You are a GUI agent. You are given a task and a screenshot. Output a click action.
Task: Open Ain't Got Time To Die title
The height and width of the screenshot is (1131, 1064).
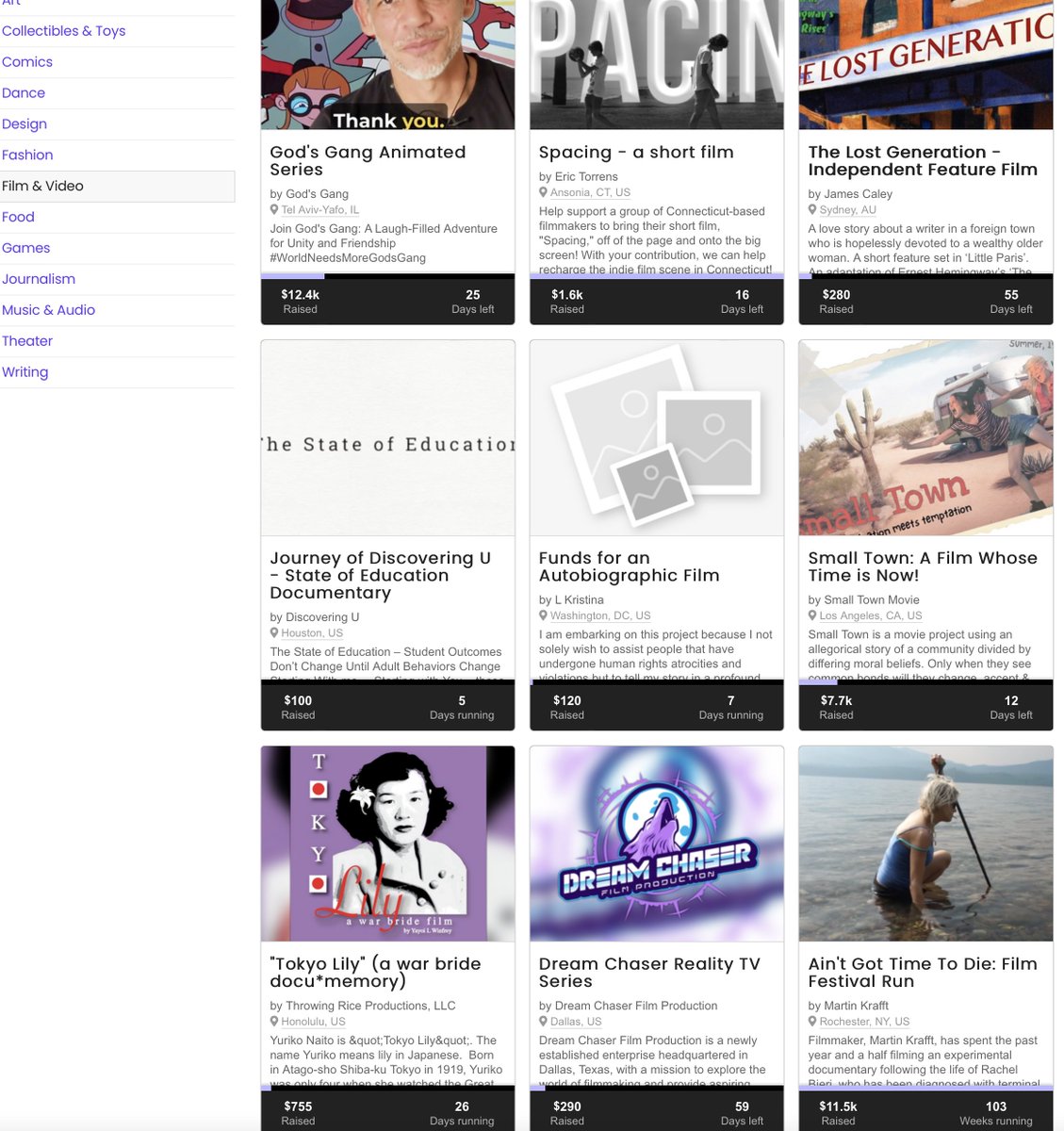click(x=923, y=973)
